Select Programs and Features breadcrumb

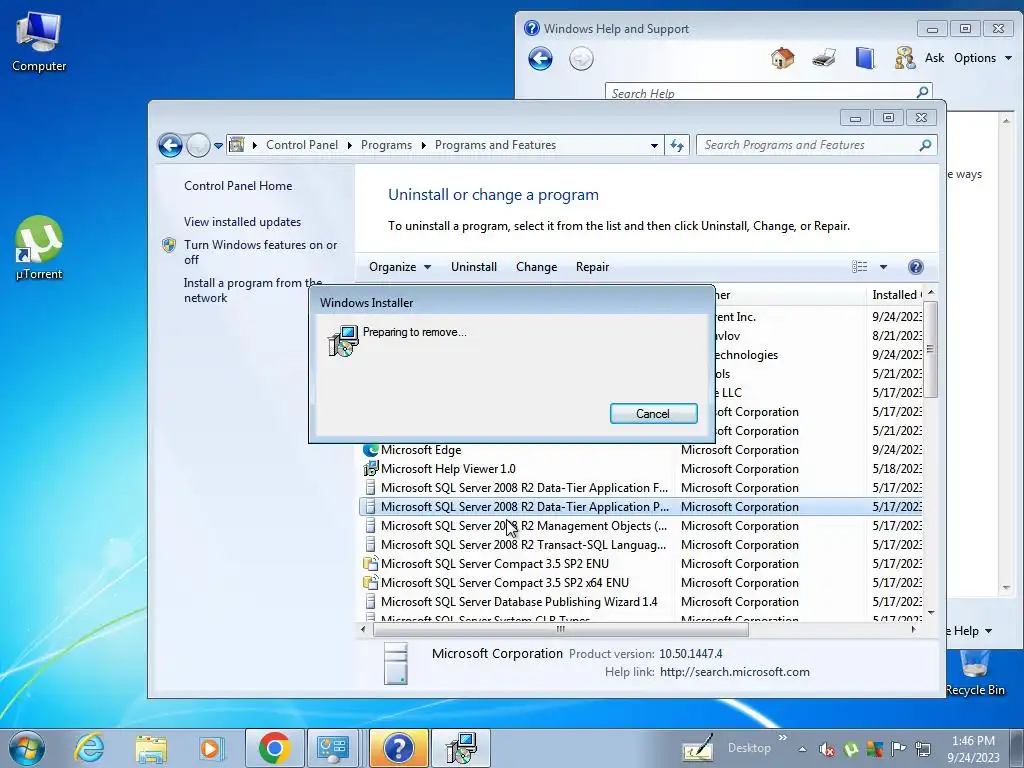[x=495, y=145]
